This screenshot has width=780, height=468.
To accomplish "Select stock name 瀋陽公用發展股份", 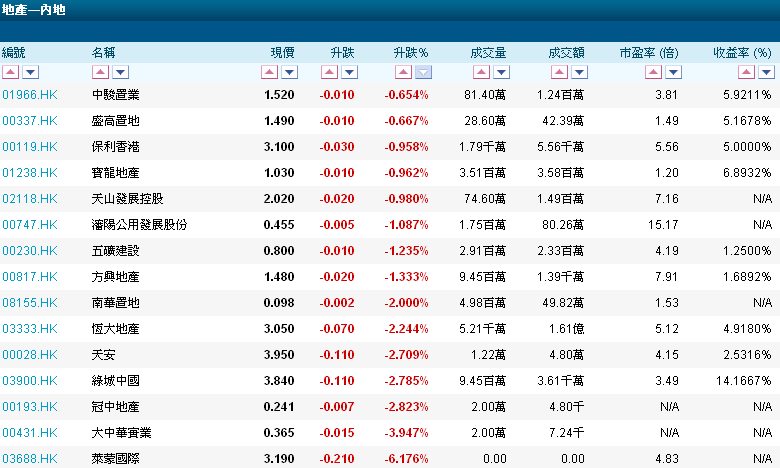I will [139, 224].
